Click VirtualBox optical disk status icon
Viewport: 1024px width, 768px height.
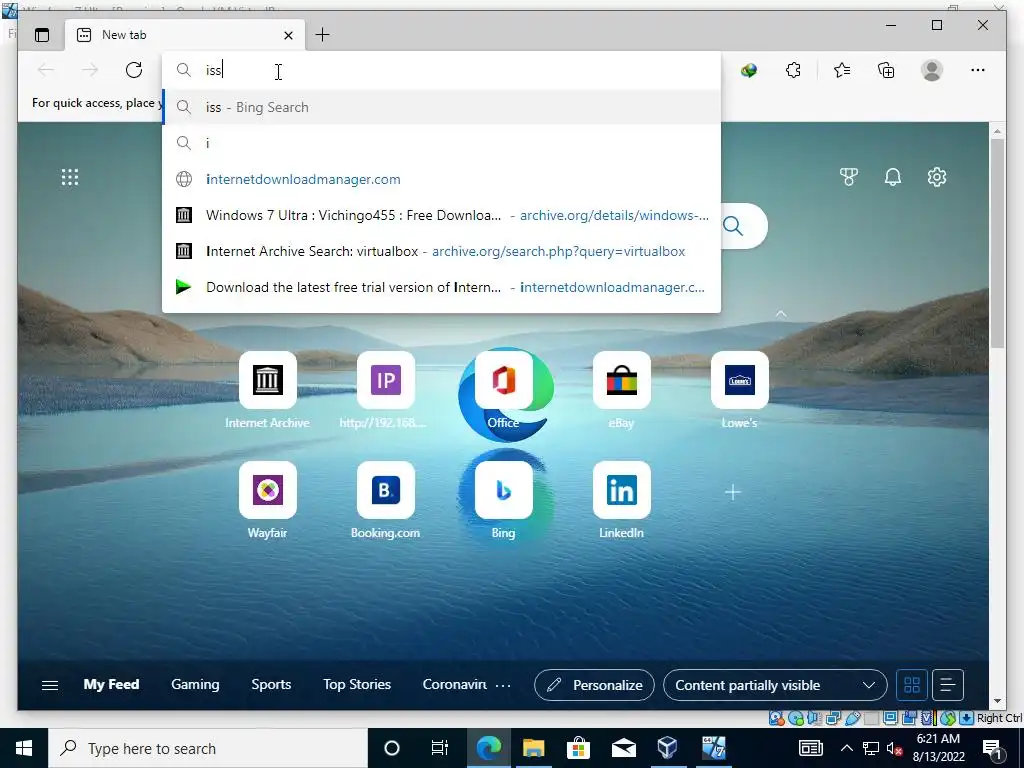coord(795,718)
